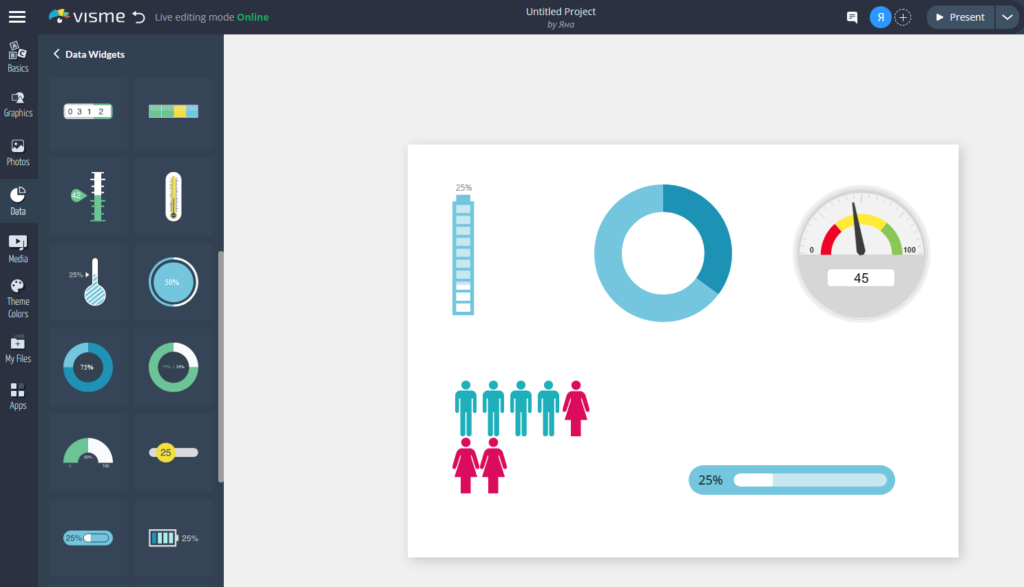This screenshot has width=1024, height=587.
Task: Click the Online status text
Action: (253, 17)
